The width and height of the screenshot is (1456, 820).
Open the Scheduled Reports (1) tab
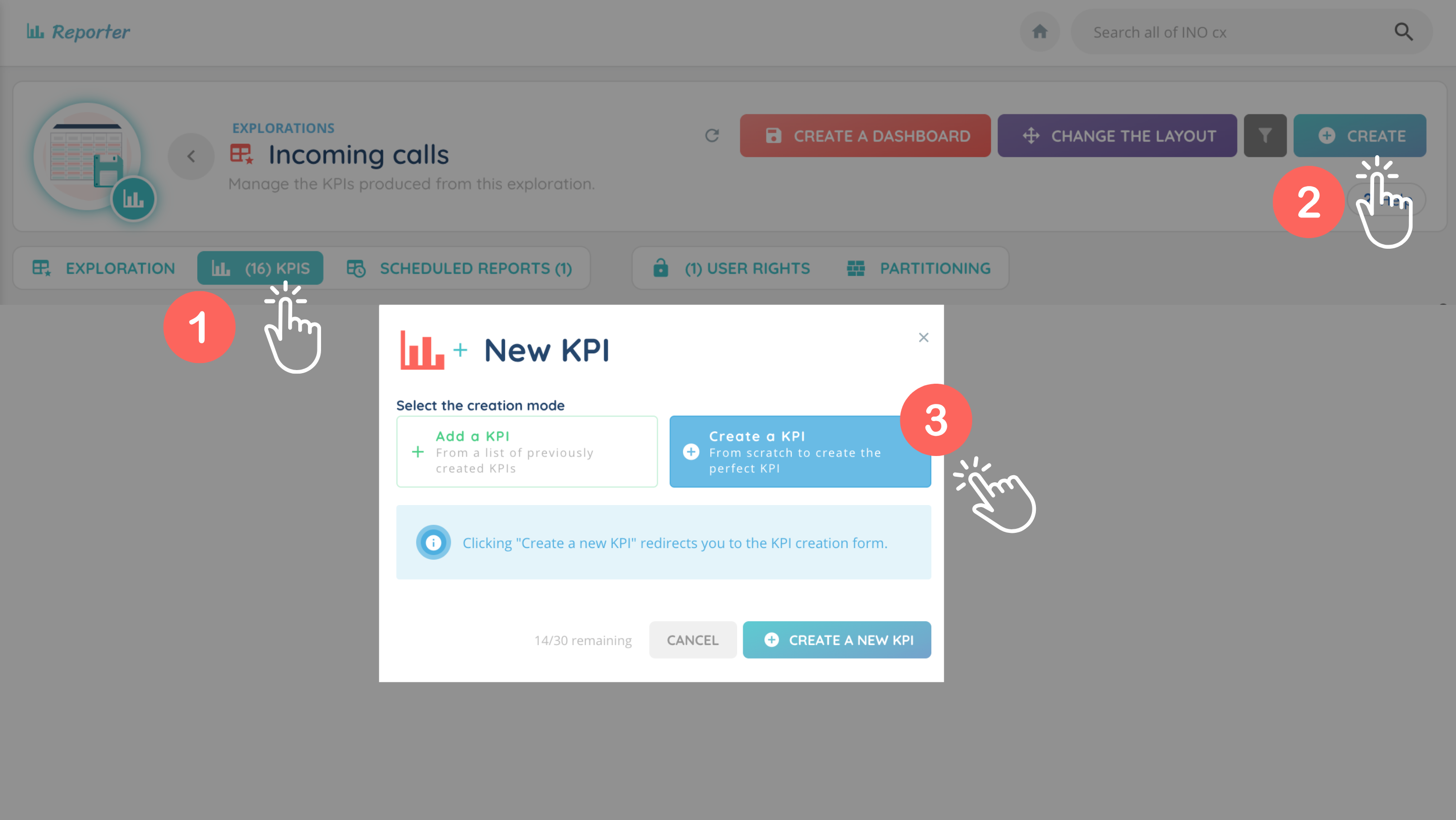tap(459, 268)
